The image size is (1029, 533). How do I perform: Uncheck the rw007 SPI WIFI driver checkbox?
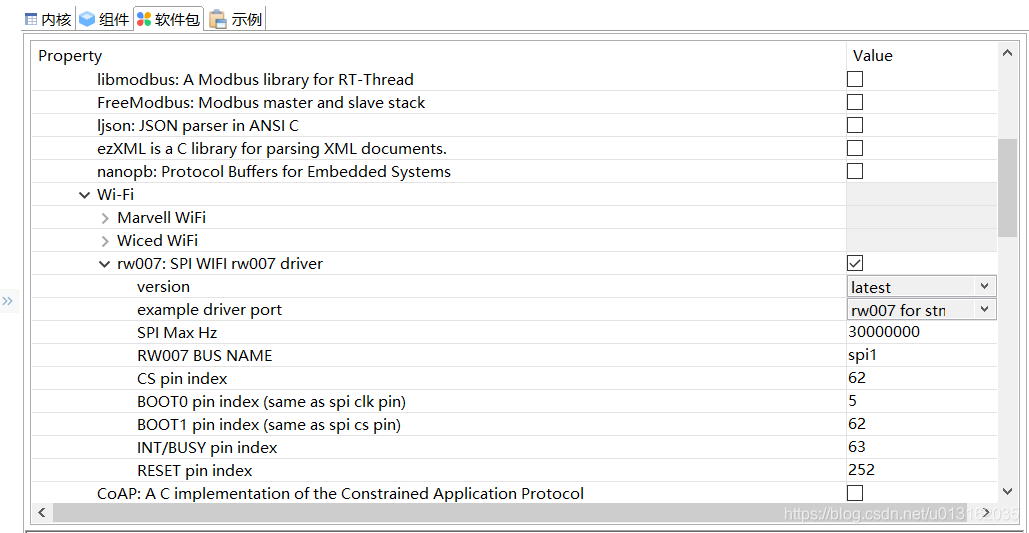854,263
